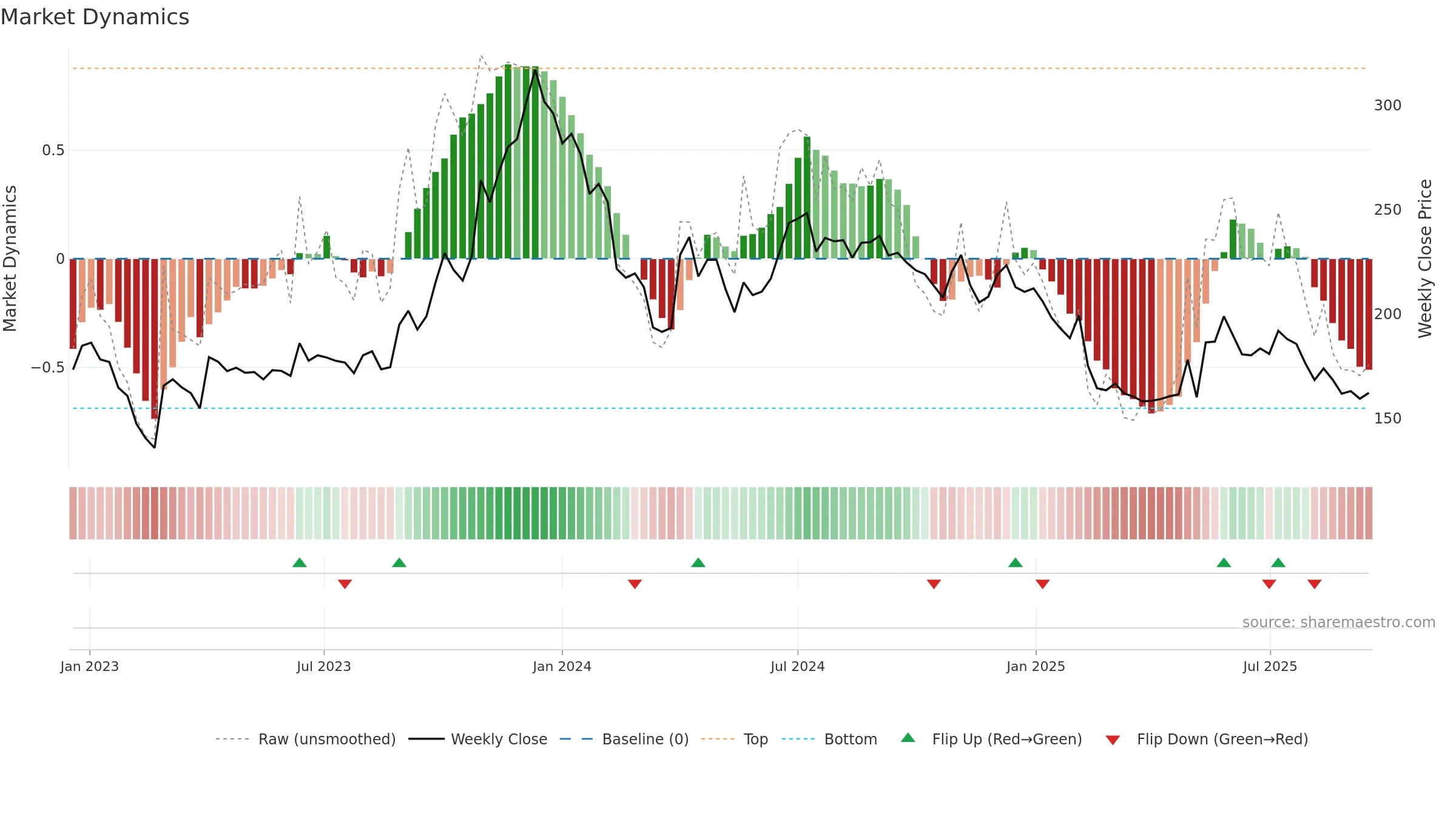Click the Flip Up marker near May 2025
The height and width of the screenshot is (819, 1456).
click(1224, 562)
